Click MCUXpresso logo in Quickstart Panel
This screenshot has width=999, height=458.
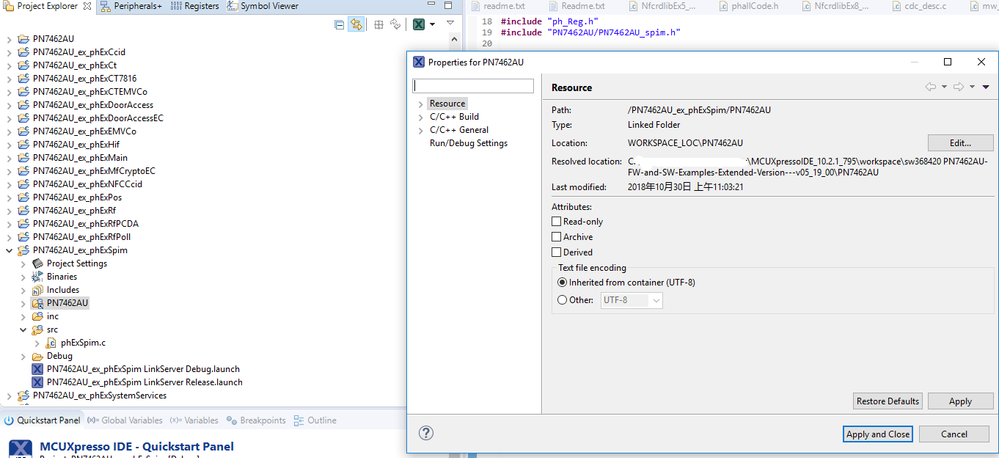pyautogui.click(x=21, y=448)
